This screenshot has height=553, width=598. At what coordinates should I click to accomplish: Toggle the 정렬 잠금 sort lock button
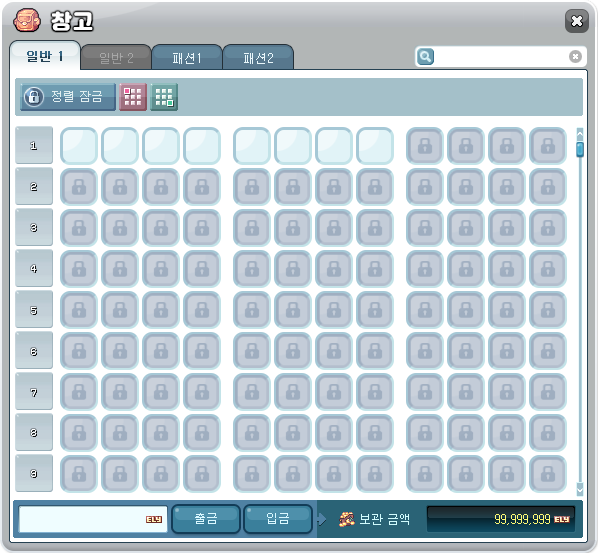(68, 97)
